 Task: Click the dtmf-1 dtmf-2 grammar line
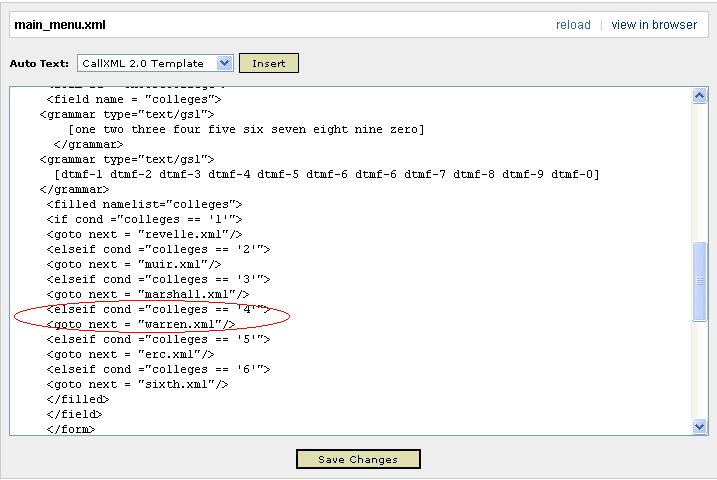327,174
